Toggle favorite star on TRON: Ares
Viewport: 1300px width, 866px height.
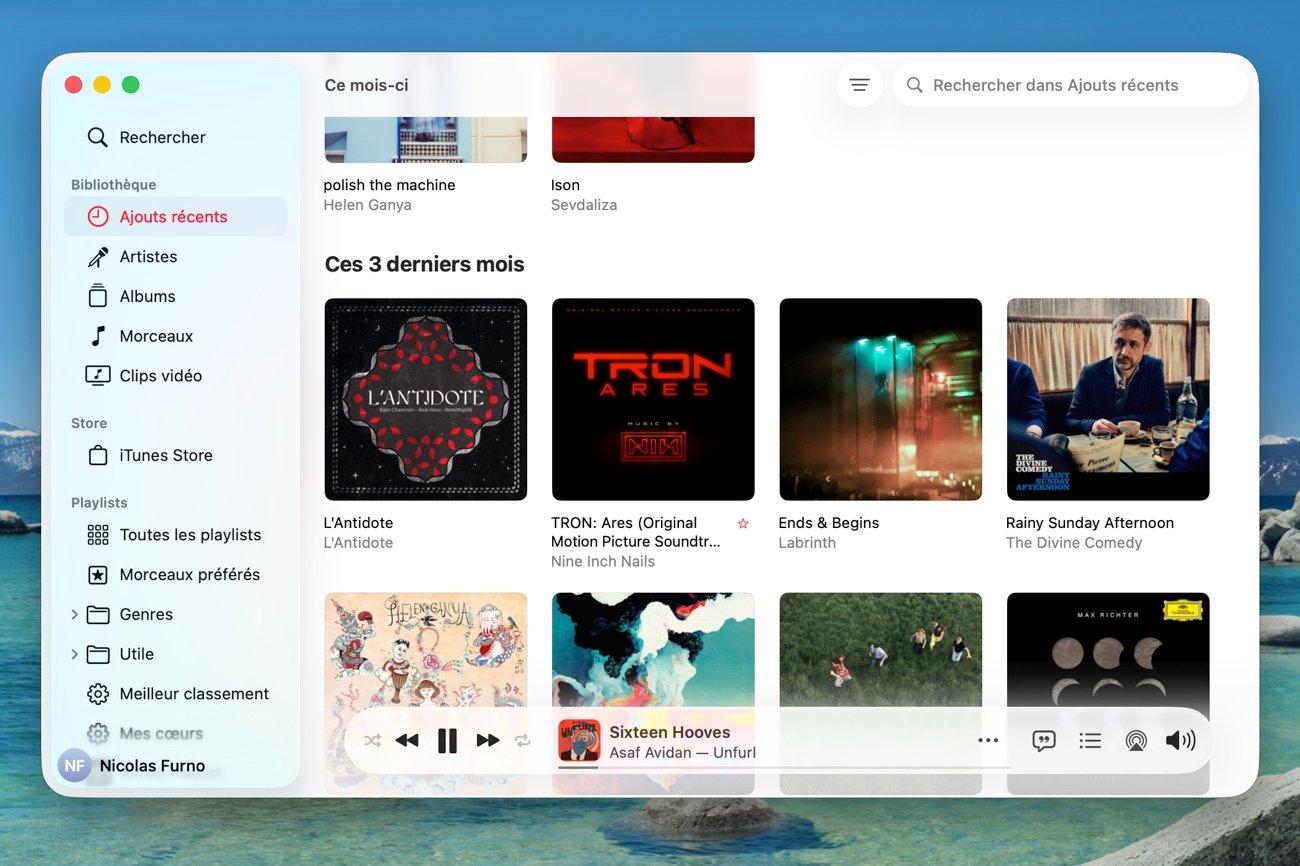[742, 523]
